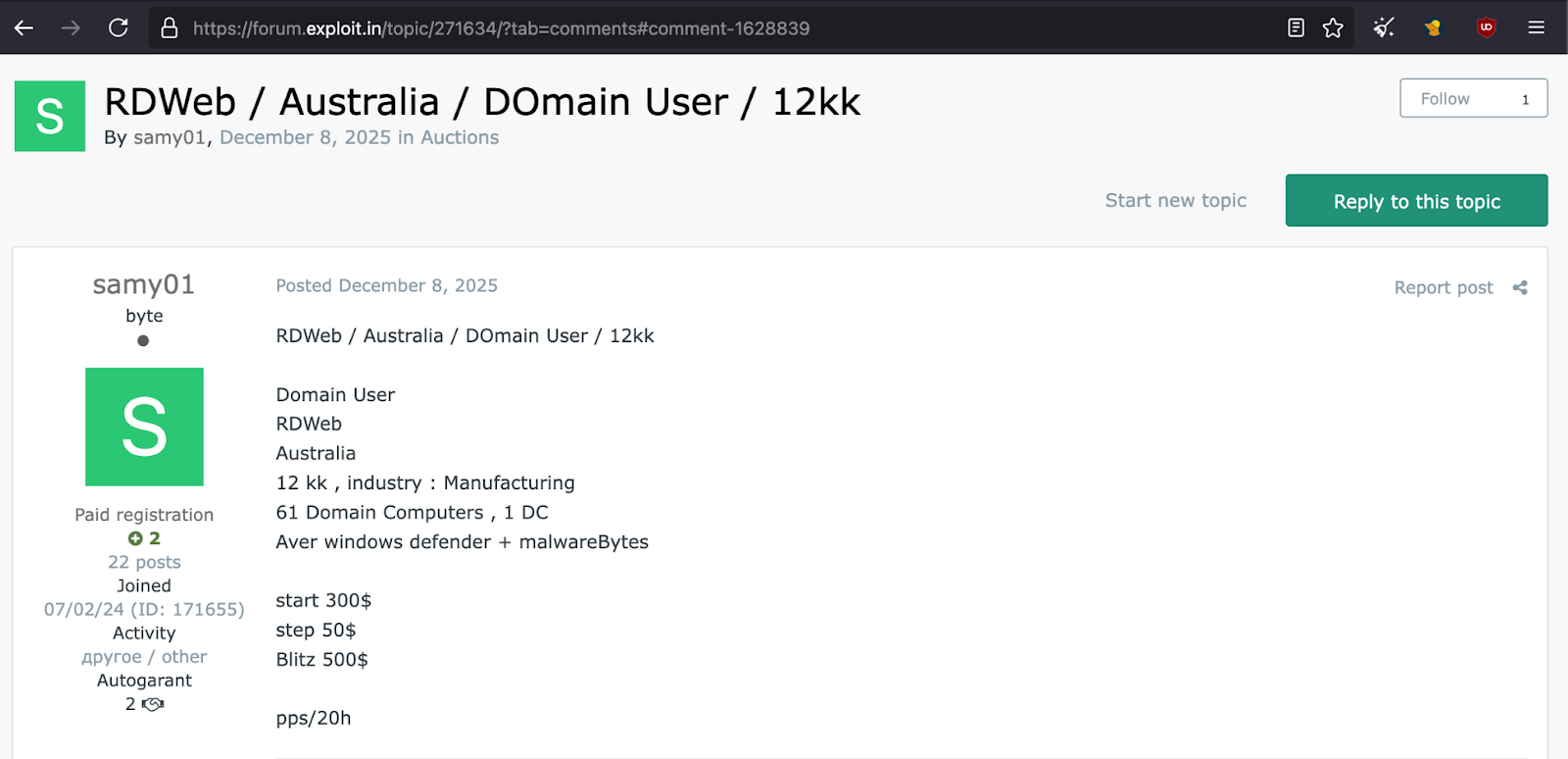Follow this topic

pyautogui.click(x=1445, y=99)
